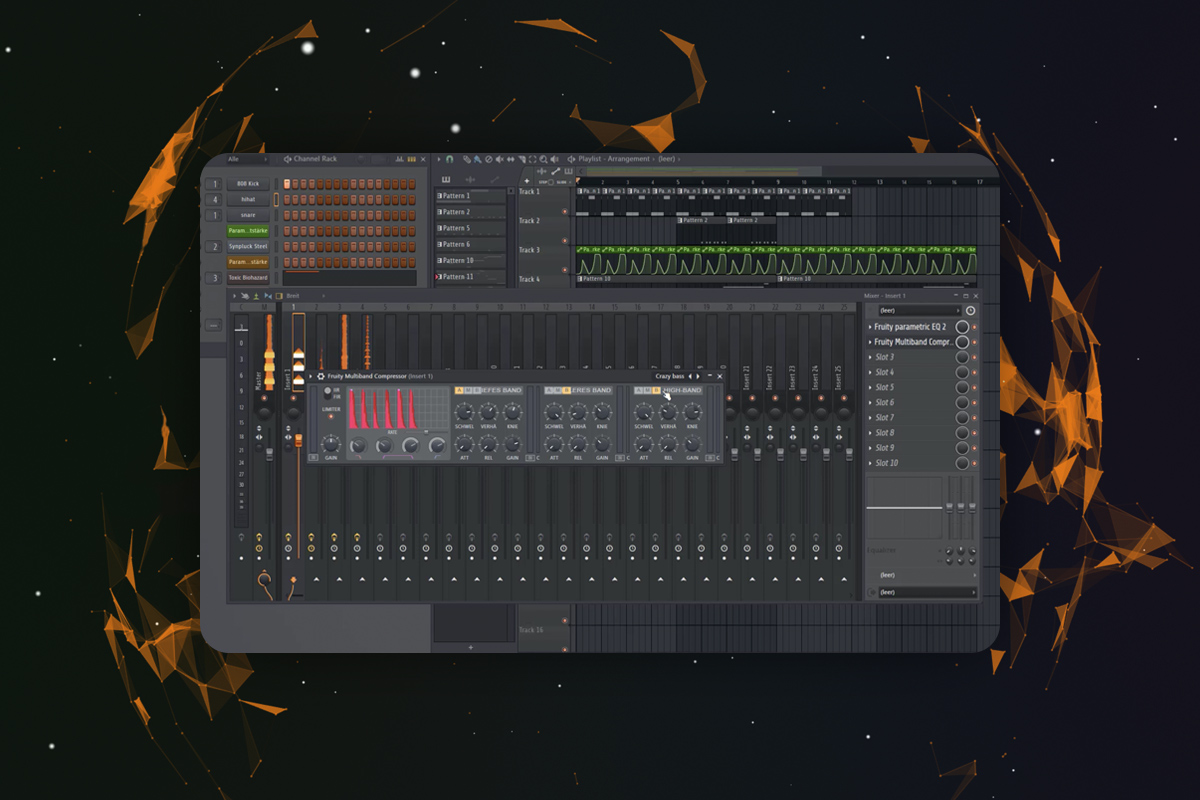Click the Slide tool icon in the playlist

point(511,159)
